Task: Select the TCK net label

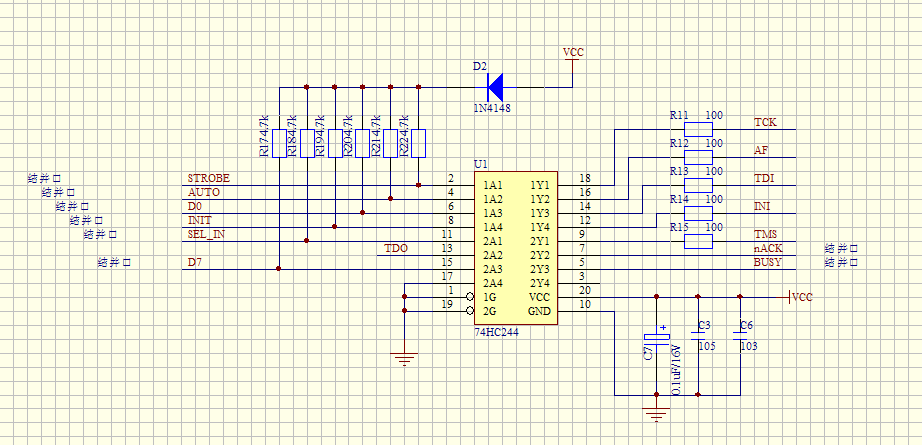Action: pos(765,122)
